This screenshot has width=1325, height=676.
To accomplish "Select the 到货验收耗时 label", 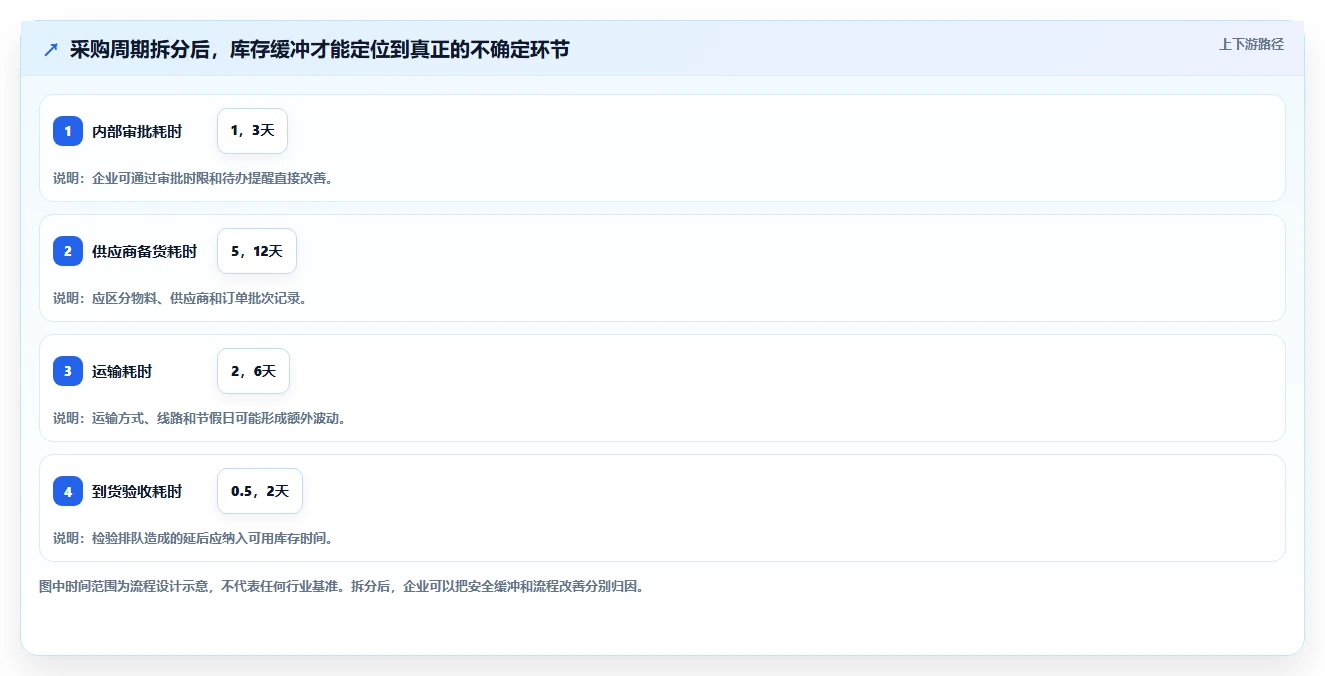I will point(137,491).
